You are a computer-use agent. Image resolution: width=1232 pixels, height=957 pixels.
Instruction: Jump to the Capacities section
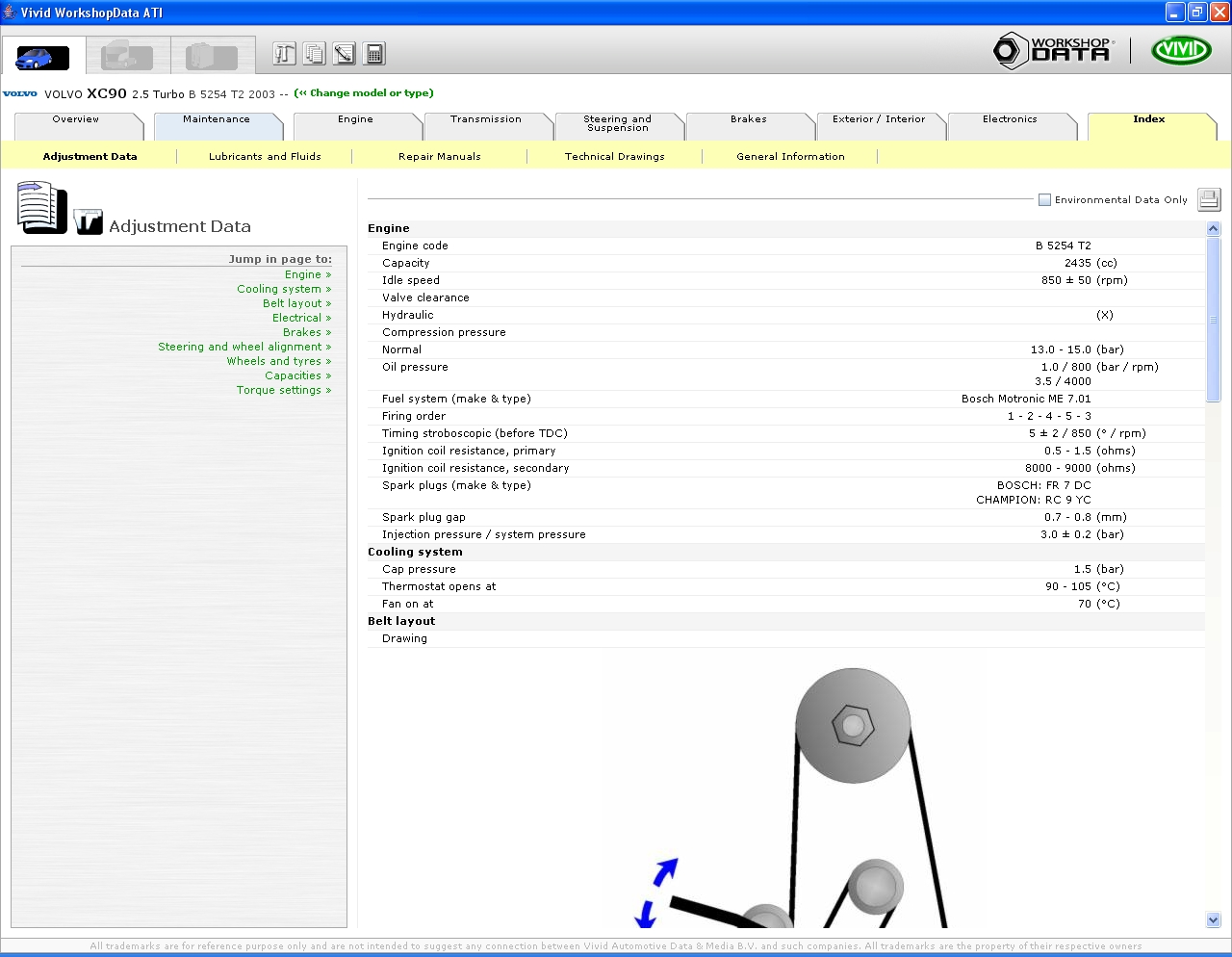[x=298, y=375]
